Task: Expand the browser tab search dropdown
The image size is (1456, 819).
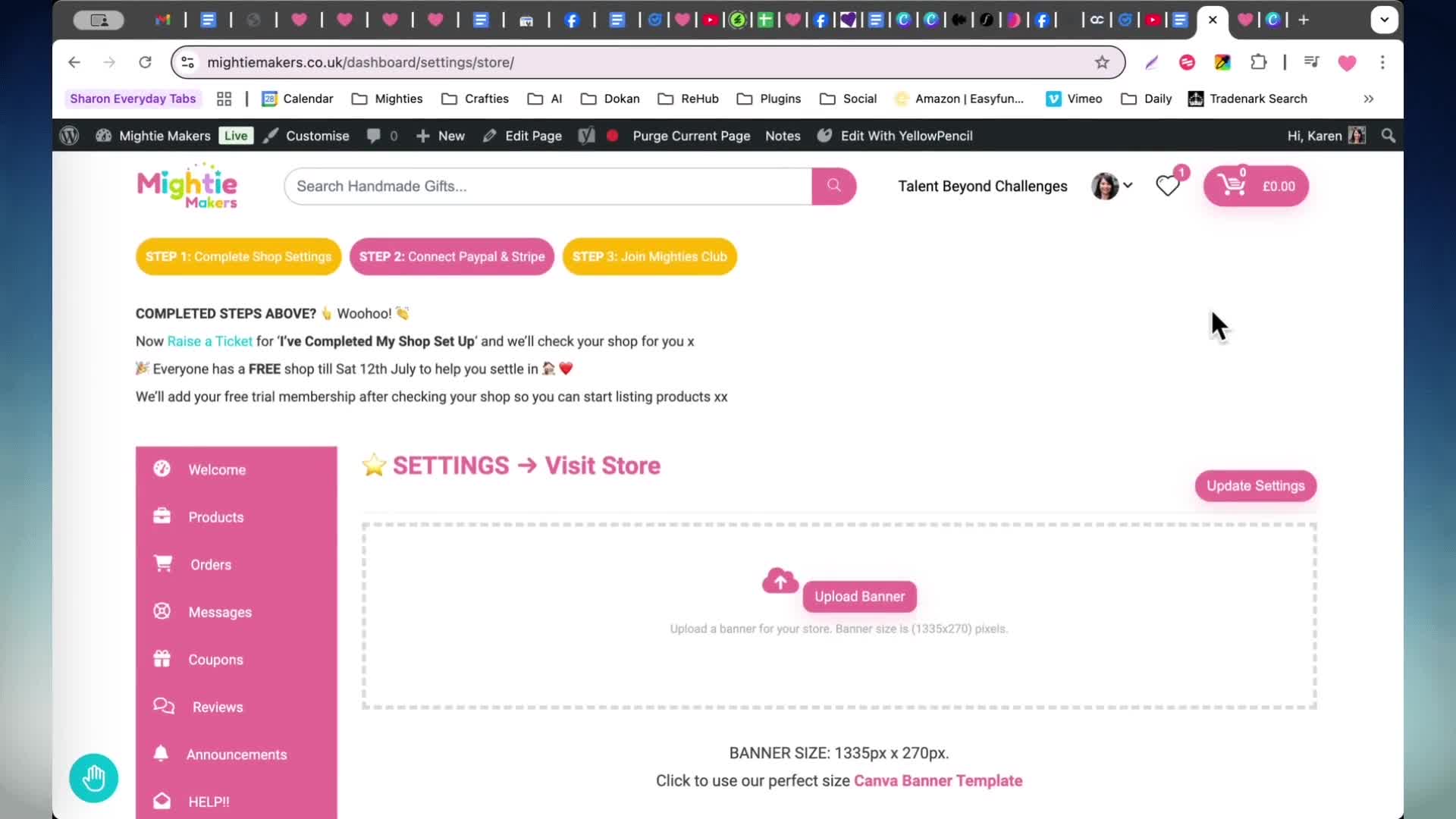Action: (1385, 20)
